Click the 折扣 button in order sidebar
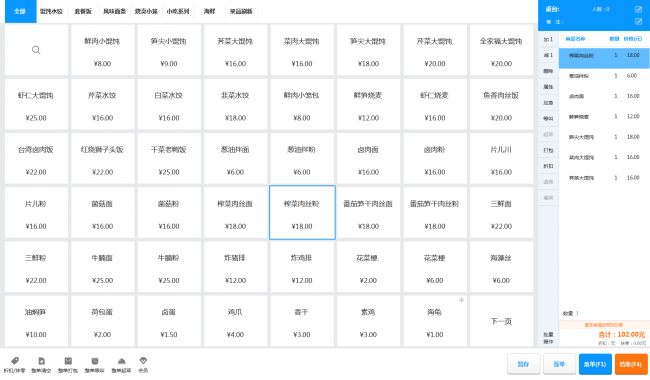Image resolution: width=650 pixels, height=380 pixels. coord(548,166)
